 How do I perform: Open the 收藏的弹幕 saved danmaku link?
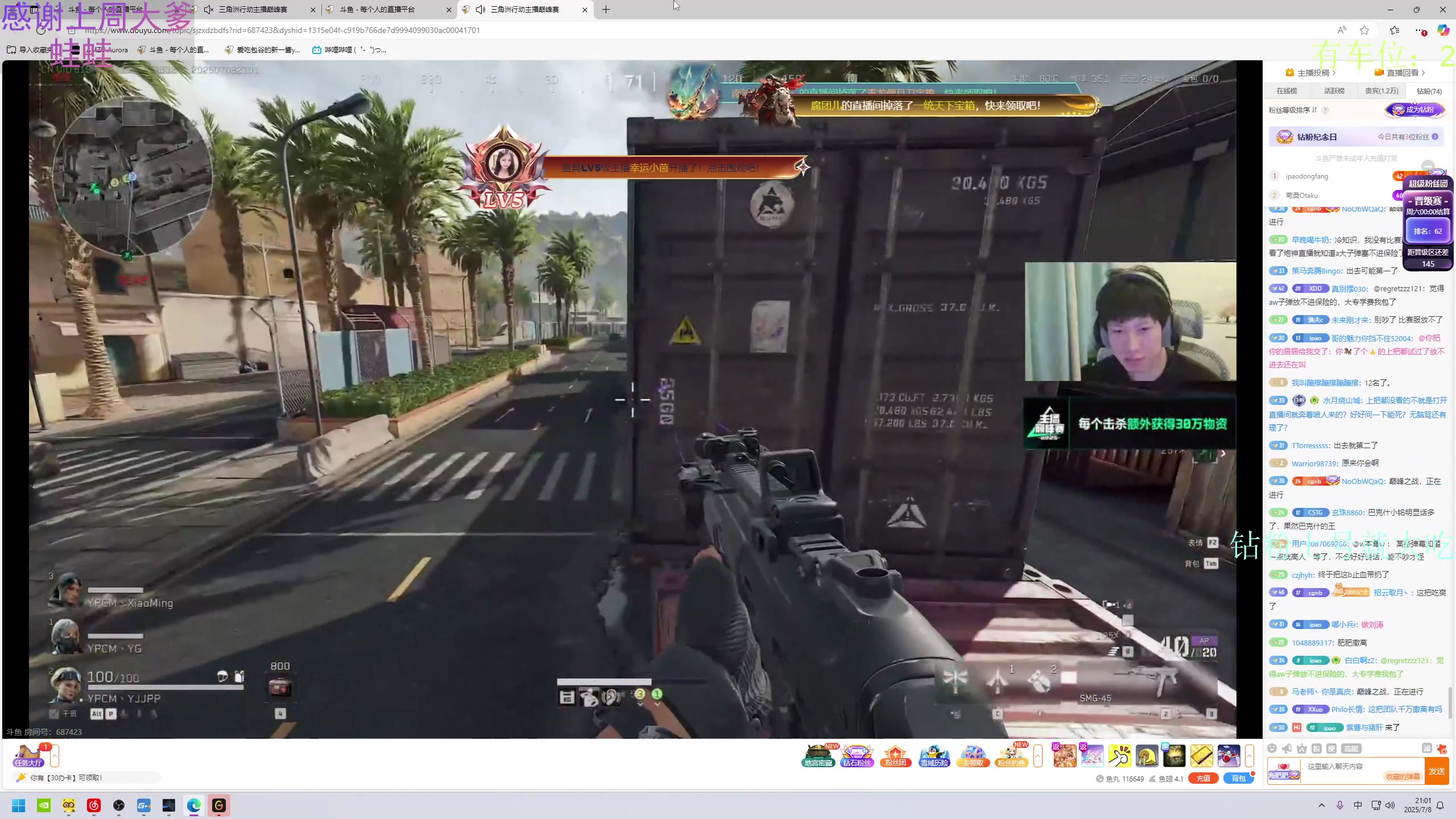(x=1403, y=776)
